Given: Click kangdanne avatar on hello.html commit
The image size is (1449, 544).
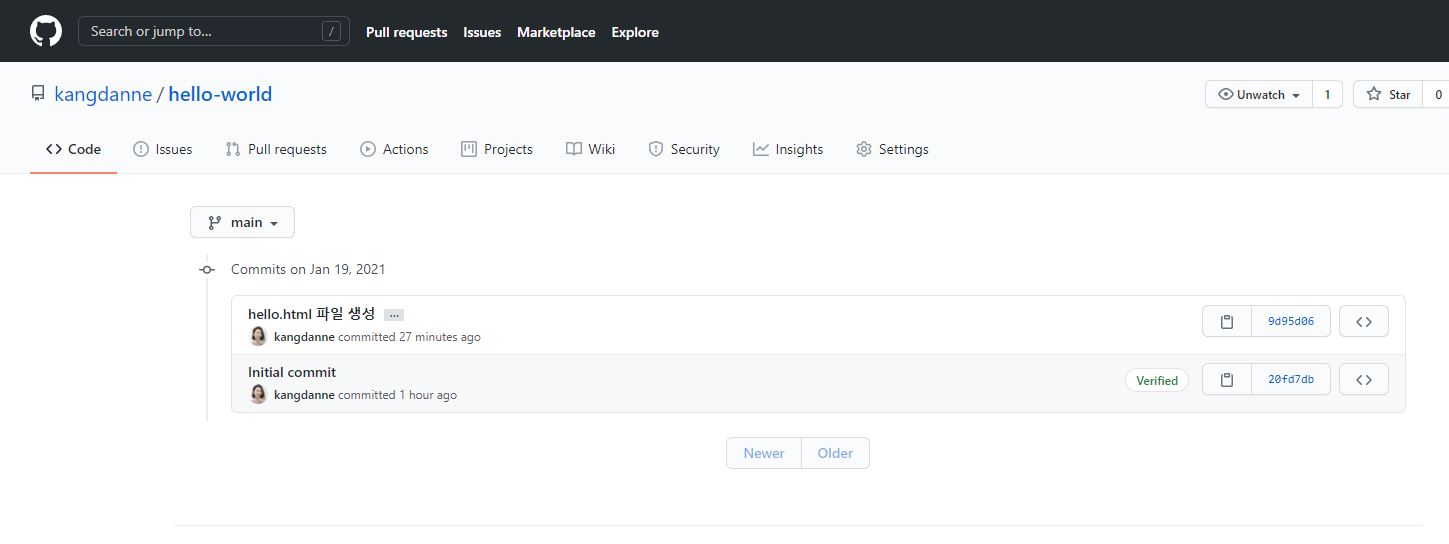Looking at the screenshot, I should pos(258,336).
